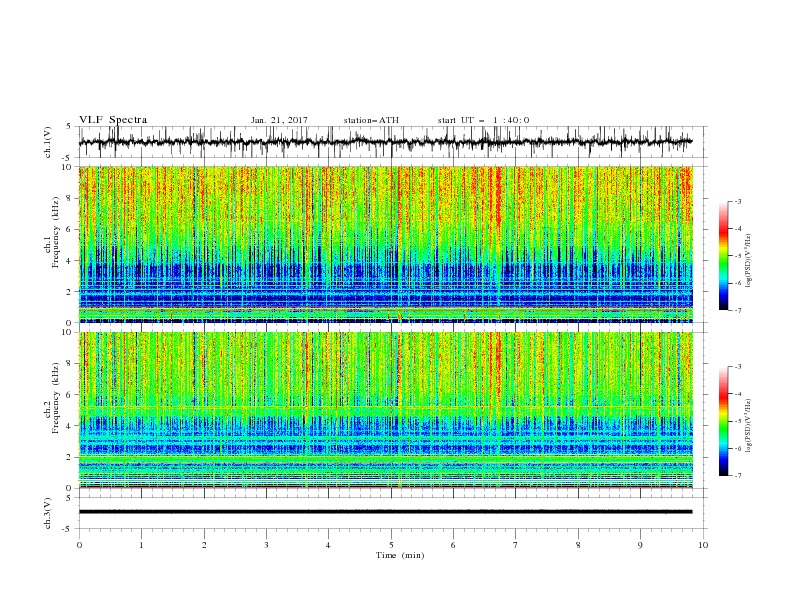Click the "Time (min)" axis title
Image resolution: width=792 pixels, height=612 pixels.
pyautogui.click(x=400, y=555)
